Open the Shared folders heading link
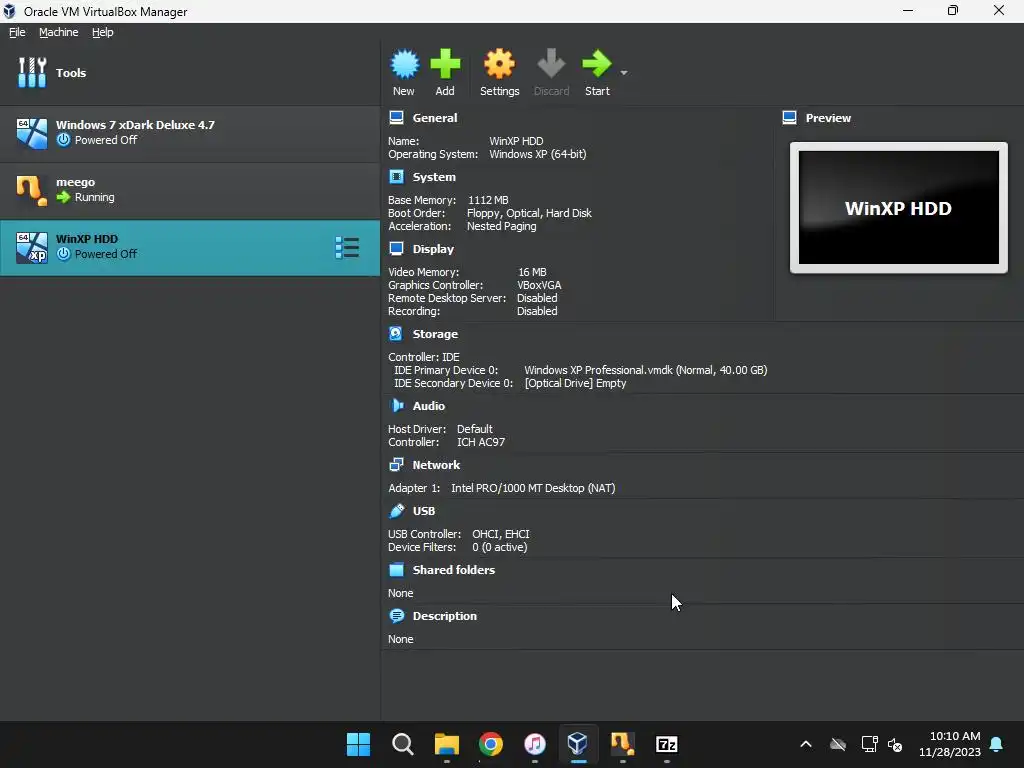Viewport: 1024px width, 768px height. 454,570
